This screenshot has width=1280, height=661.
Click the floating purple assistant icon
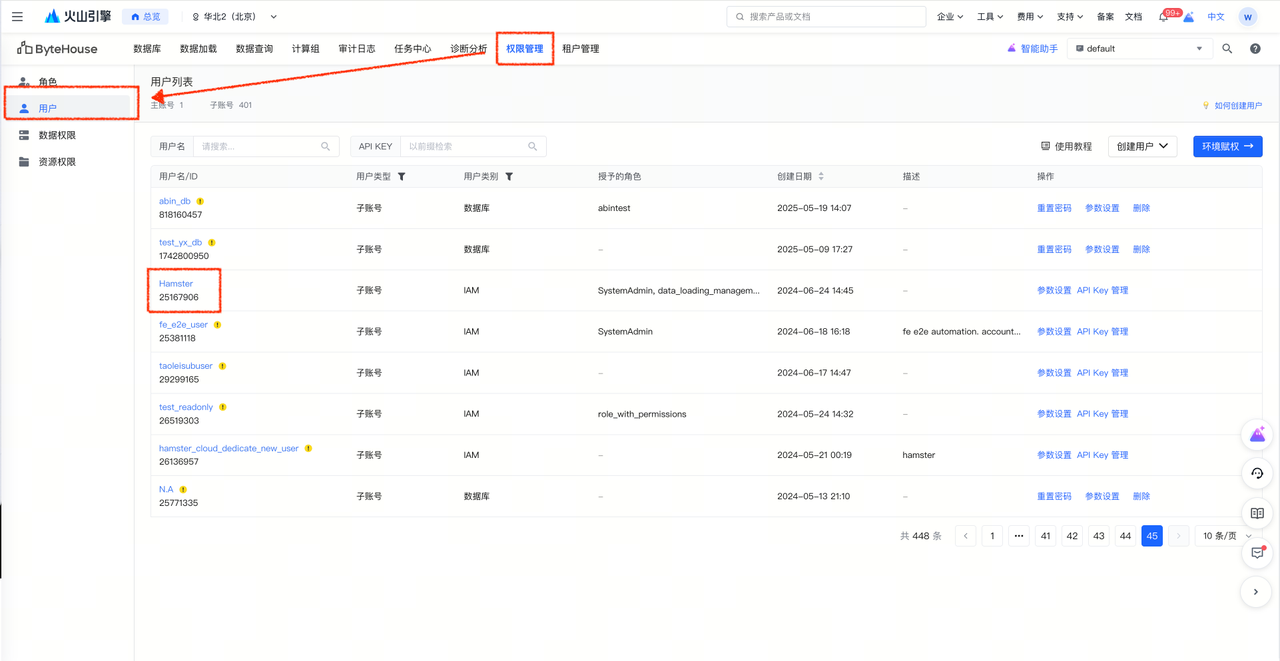(1257, 434)
